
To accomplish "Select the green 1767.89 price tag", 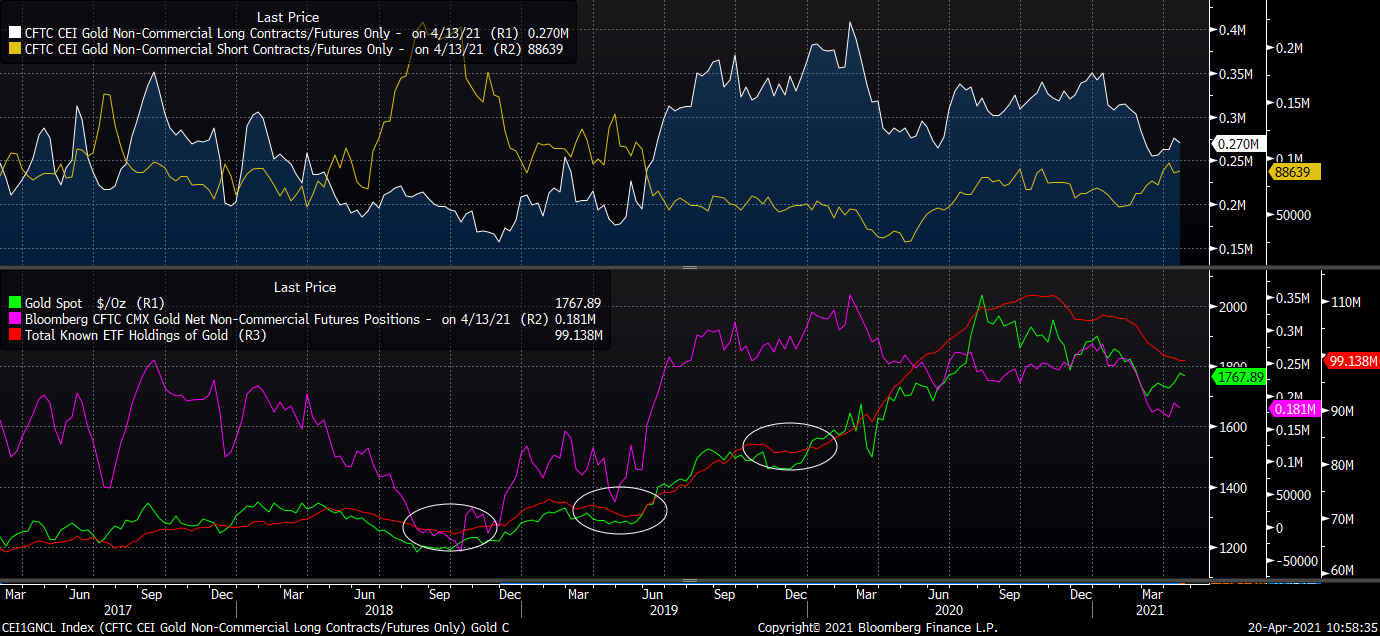I will tap(1238, 377).
